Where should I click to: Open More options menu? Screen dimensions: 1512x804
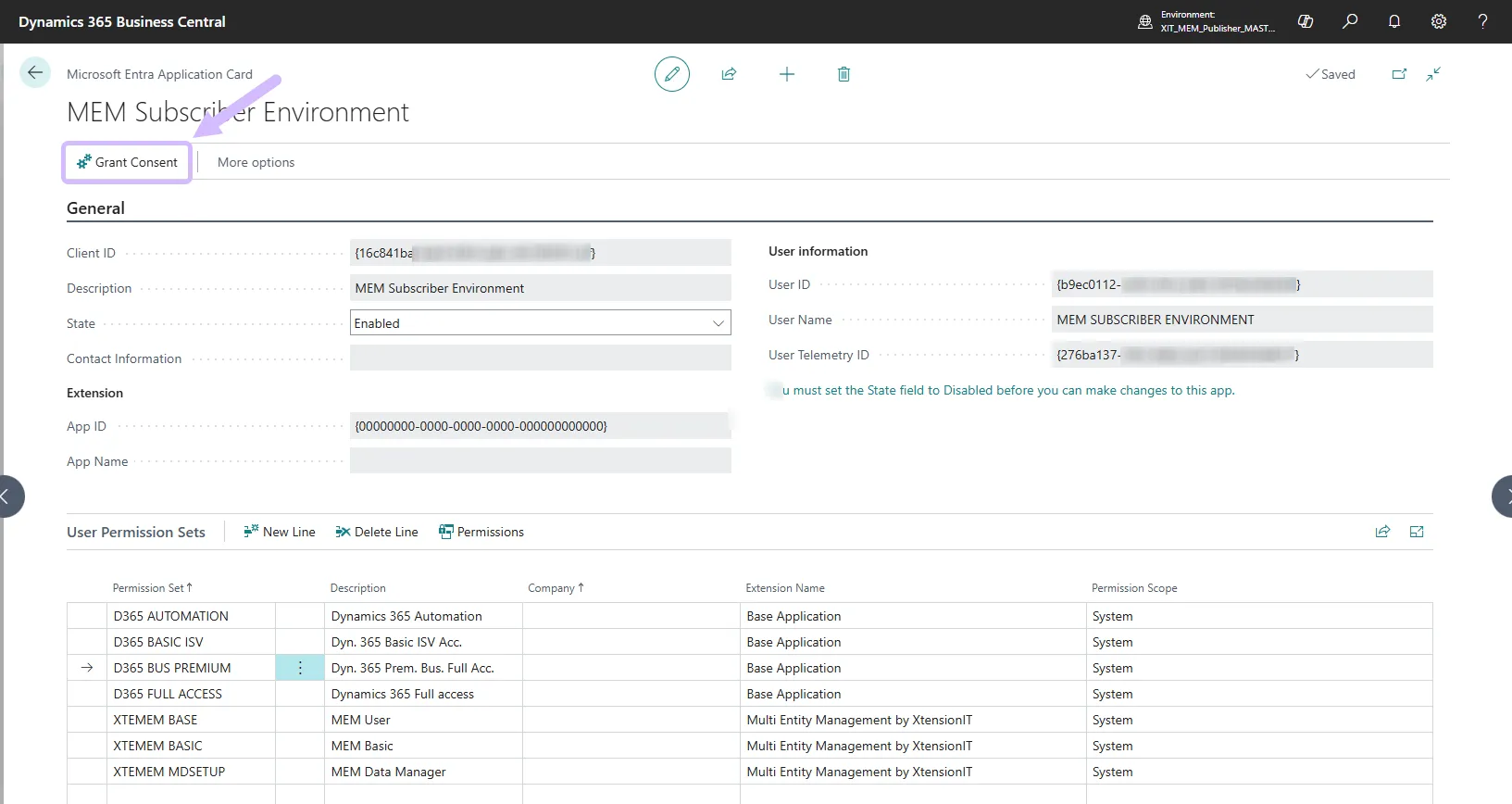256,162
